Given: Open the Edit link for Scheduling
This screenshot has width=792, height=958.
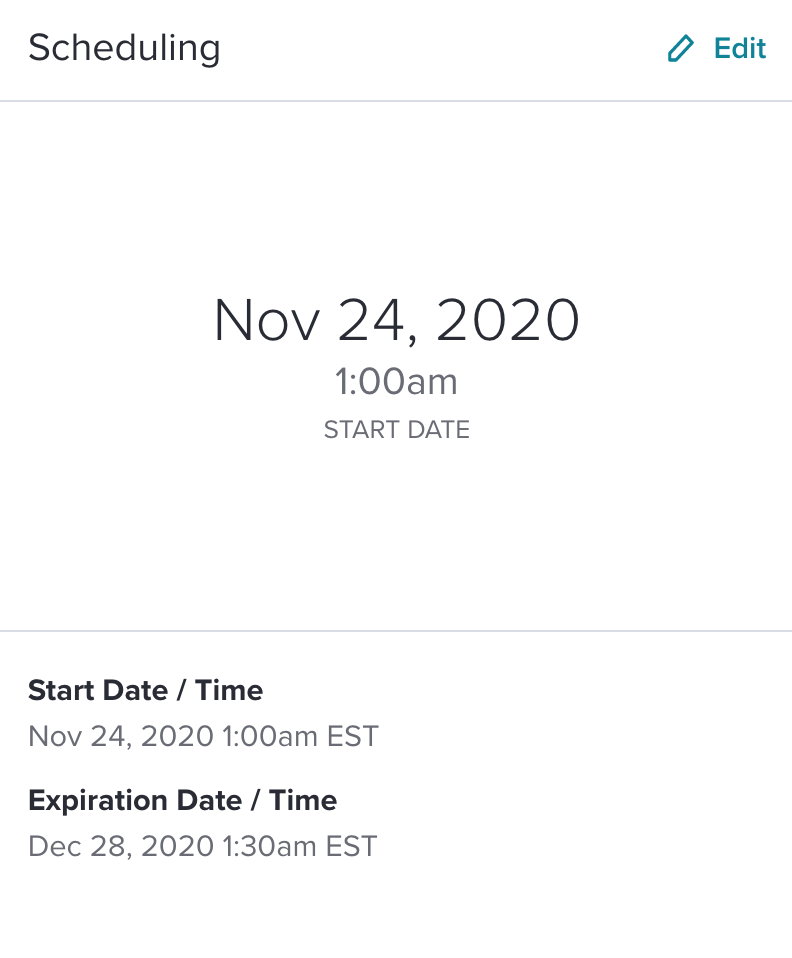Looking at the screenshot, I should point(716,48).
